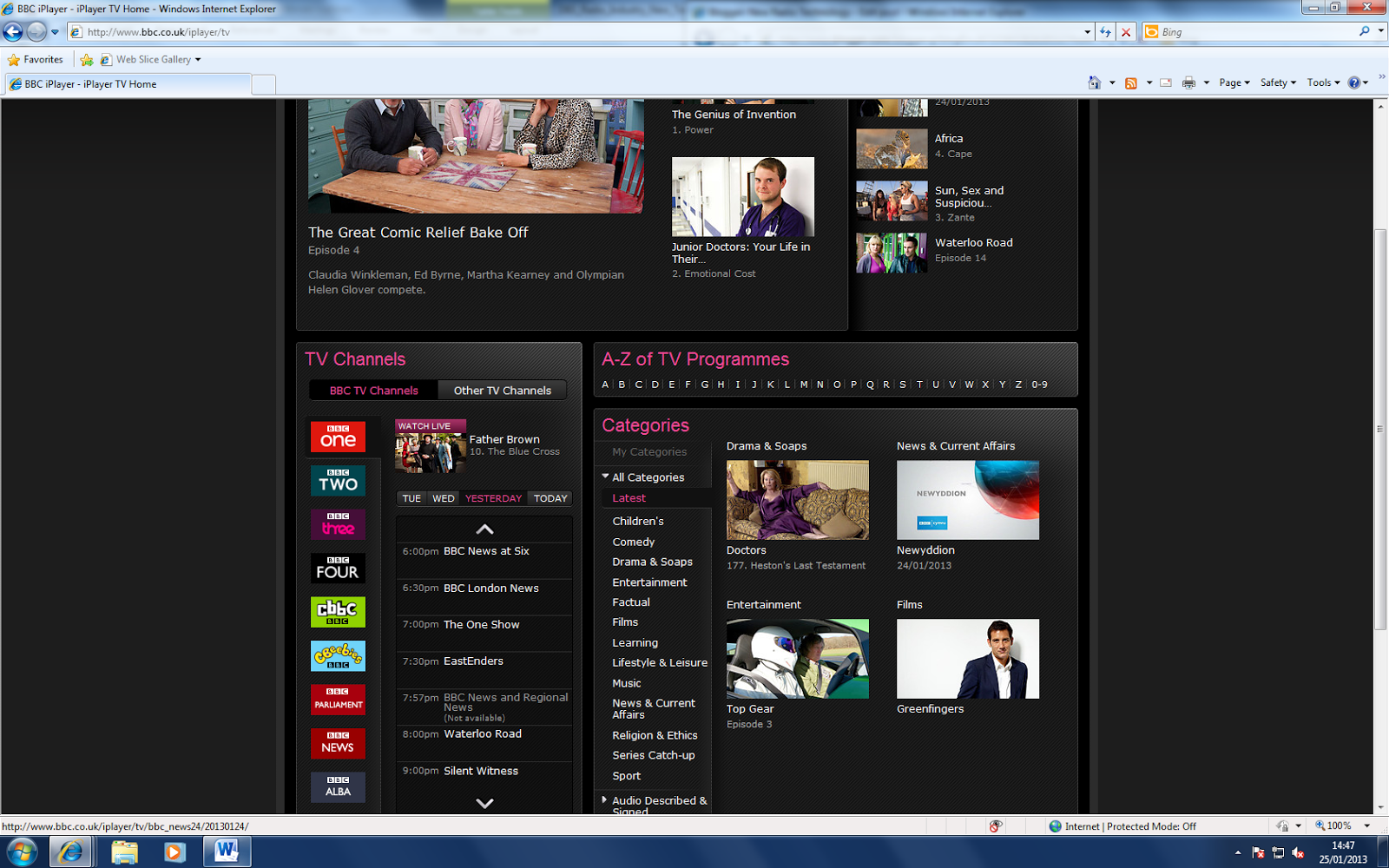Image resolution: width=1389 pixels, height=868 pixels.
Task: Switch to the BBC TV Channels tab
Action: pos(373,391)
